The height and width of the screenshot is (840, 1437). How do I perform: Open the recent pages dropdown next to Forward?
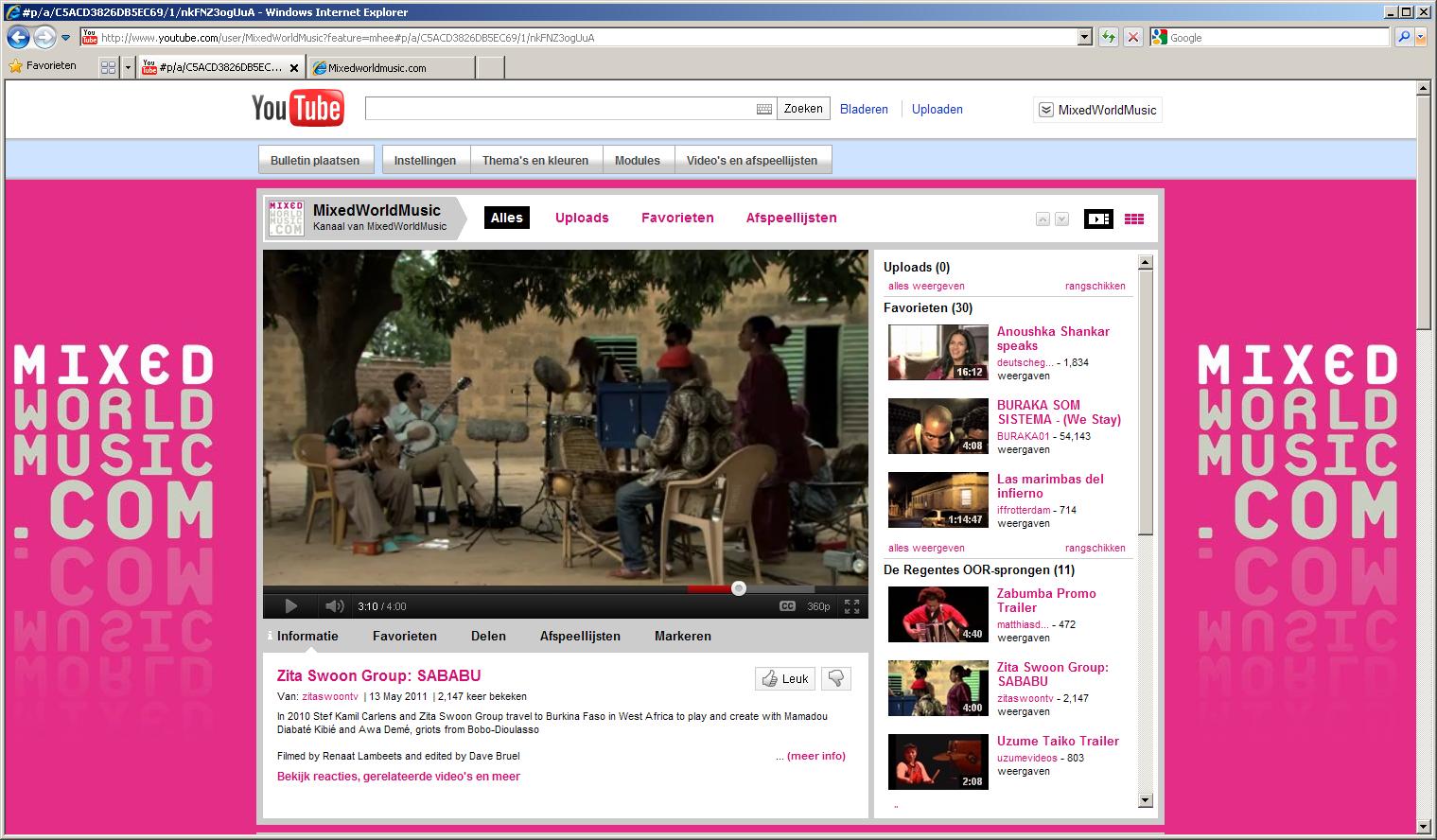tap(65, 39)
